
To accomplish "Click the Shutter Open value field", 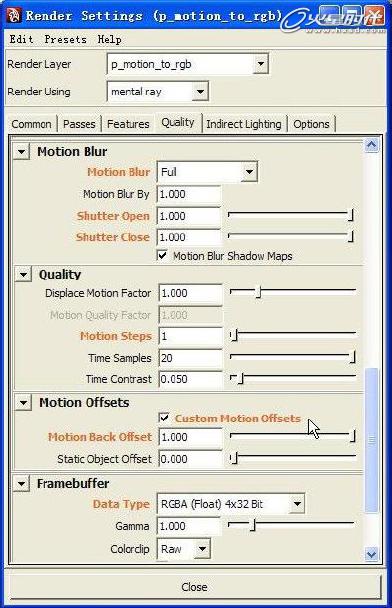I will 189,216.
